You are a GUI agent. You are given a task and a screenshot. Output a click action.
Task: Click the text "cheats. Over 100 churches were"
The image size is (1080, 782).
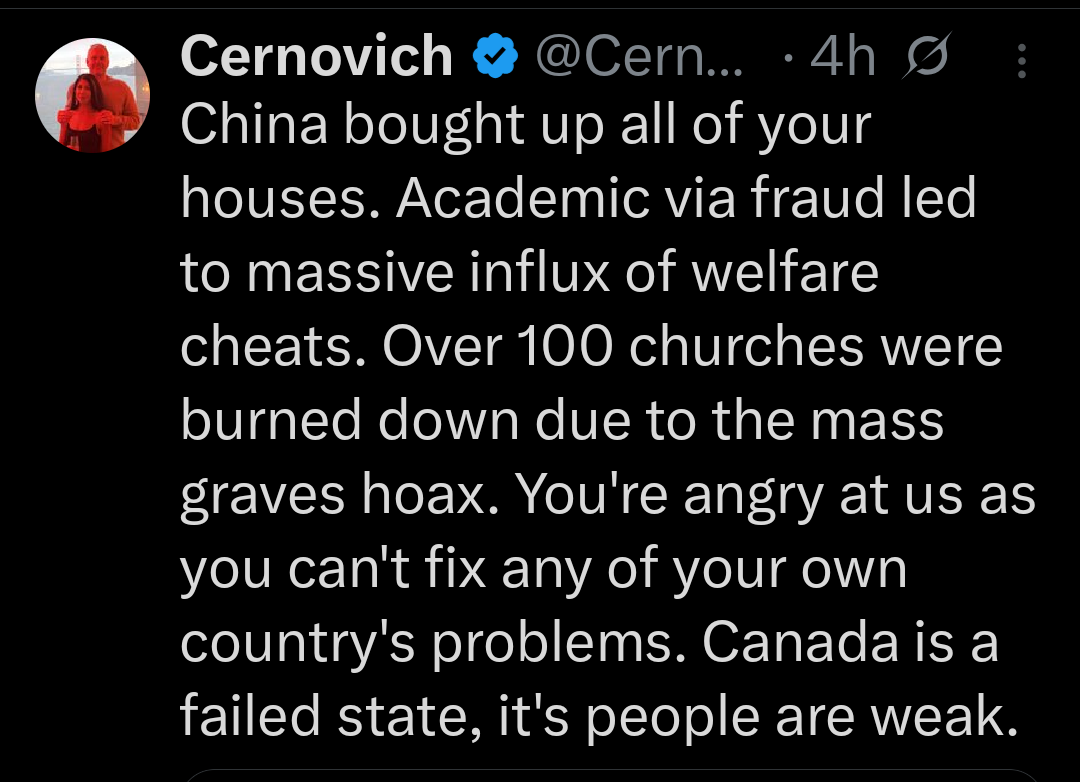pos(591,346)
